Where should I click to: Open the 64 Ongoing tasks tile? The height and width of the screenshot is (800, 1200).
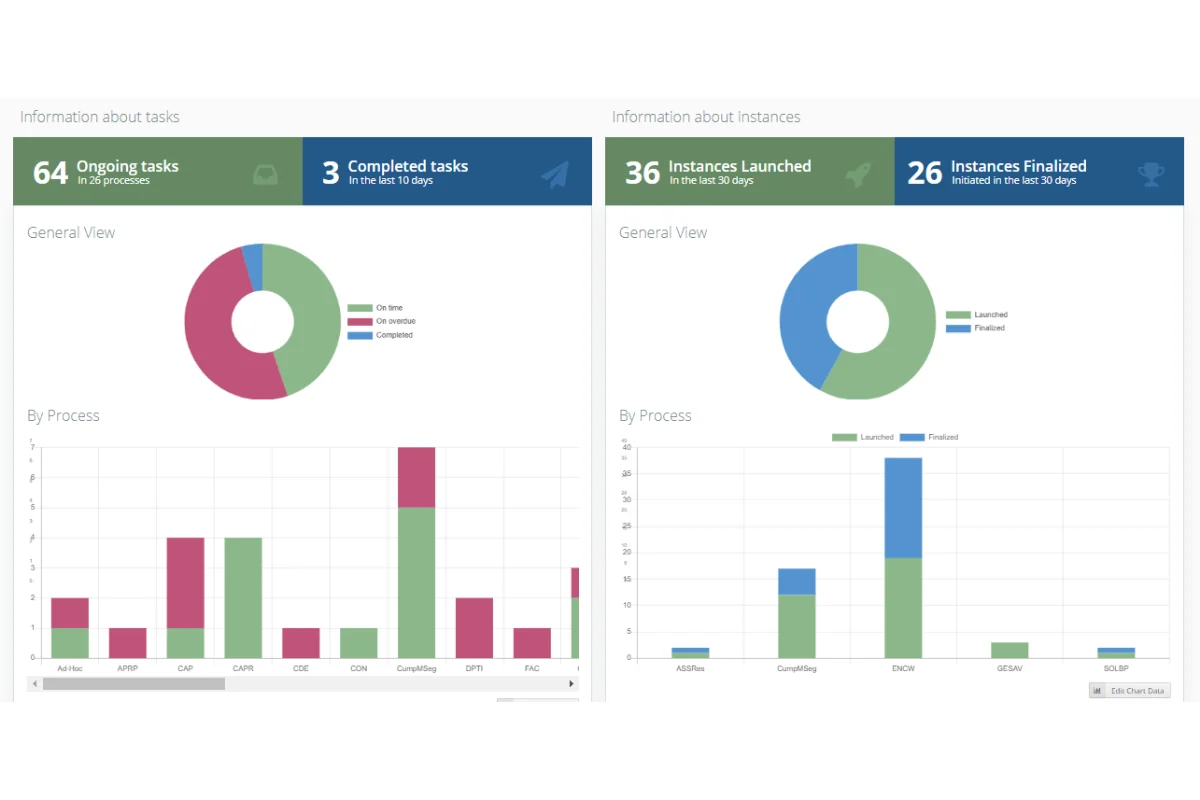[158, 172]
